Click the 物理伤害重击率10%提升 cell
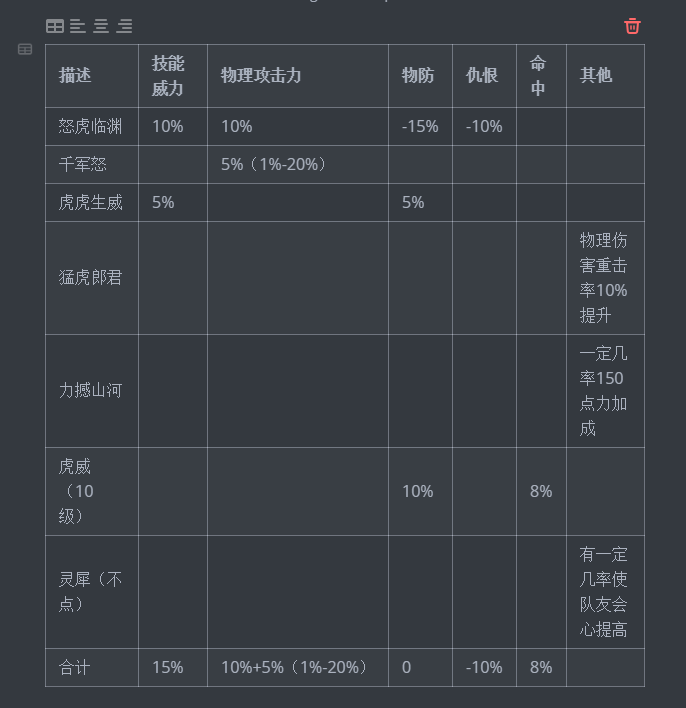 [x=604, y=278]
